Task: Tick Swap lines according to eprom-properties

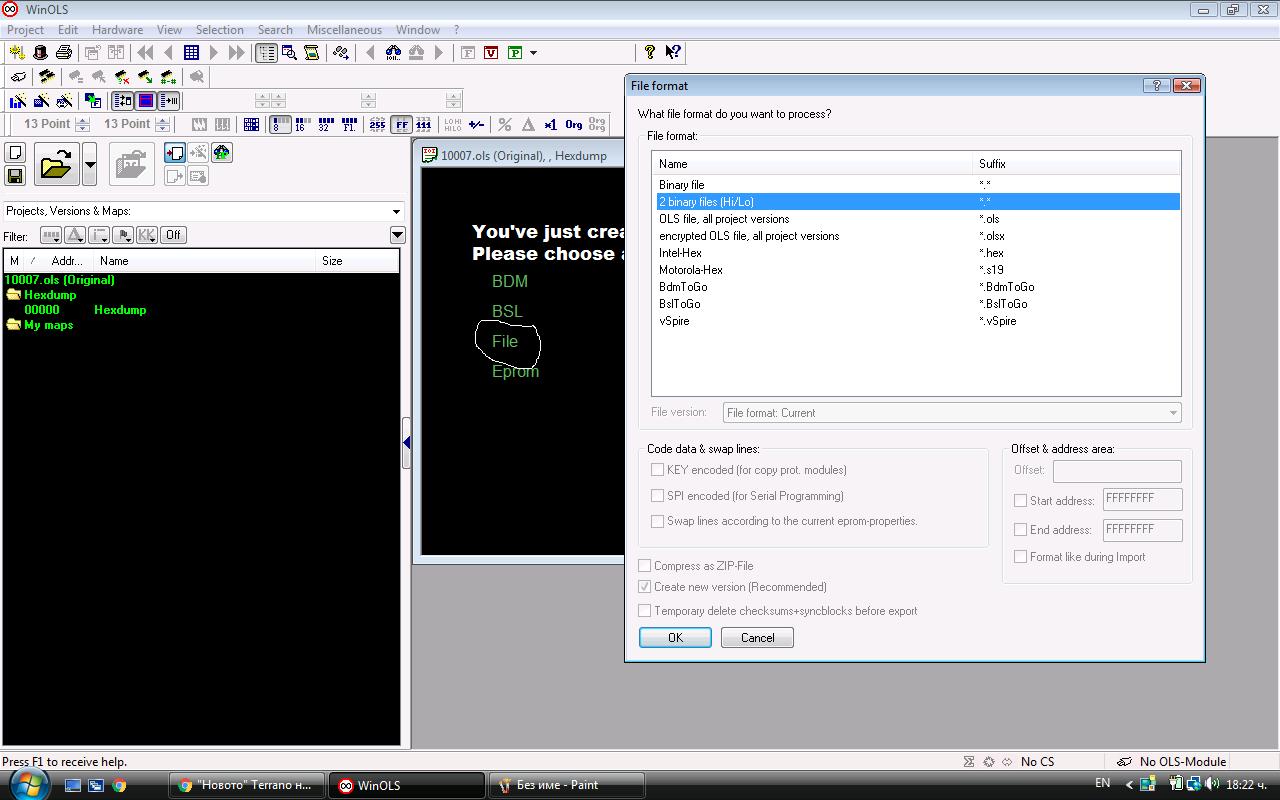Action: tap(657, 521)
